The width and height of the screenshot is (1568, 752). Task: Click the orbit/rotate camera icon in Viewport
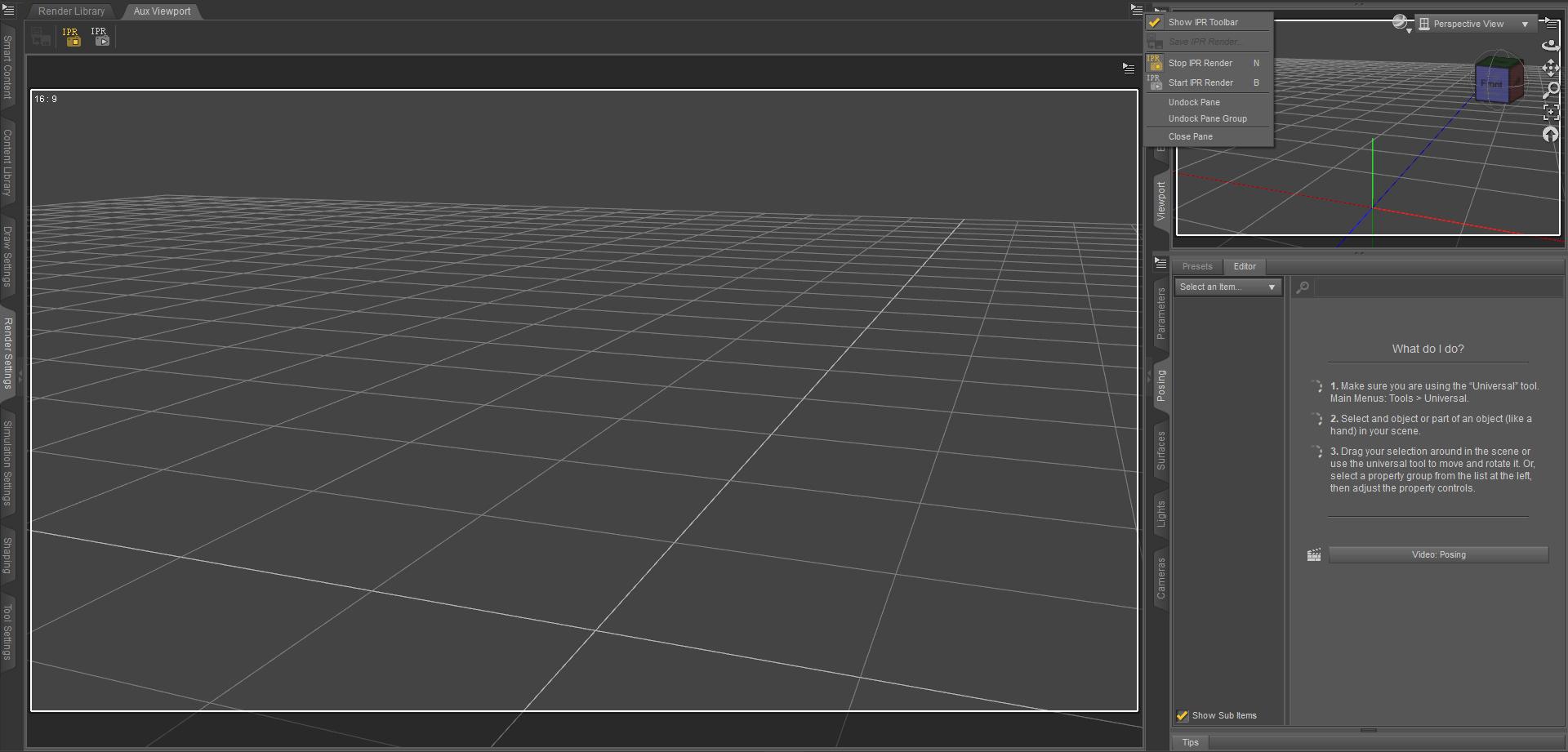coord(1550,46)
